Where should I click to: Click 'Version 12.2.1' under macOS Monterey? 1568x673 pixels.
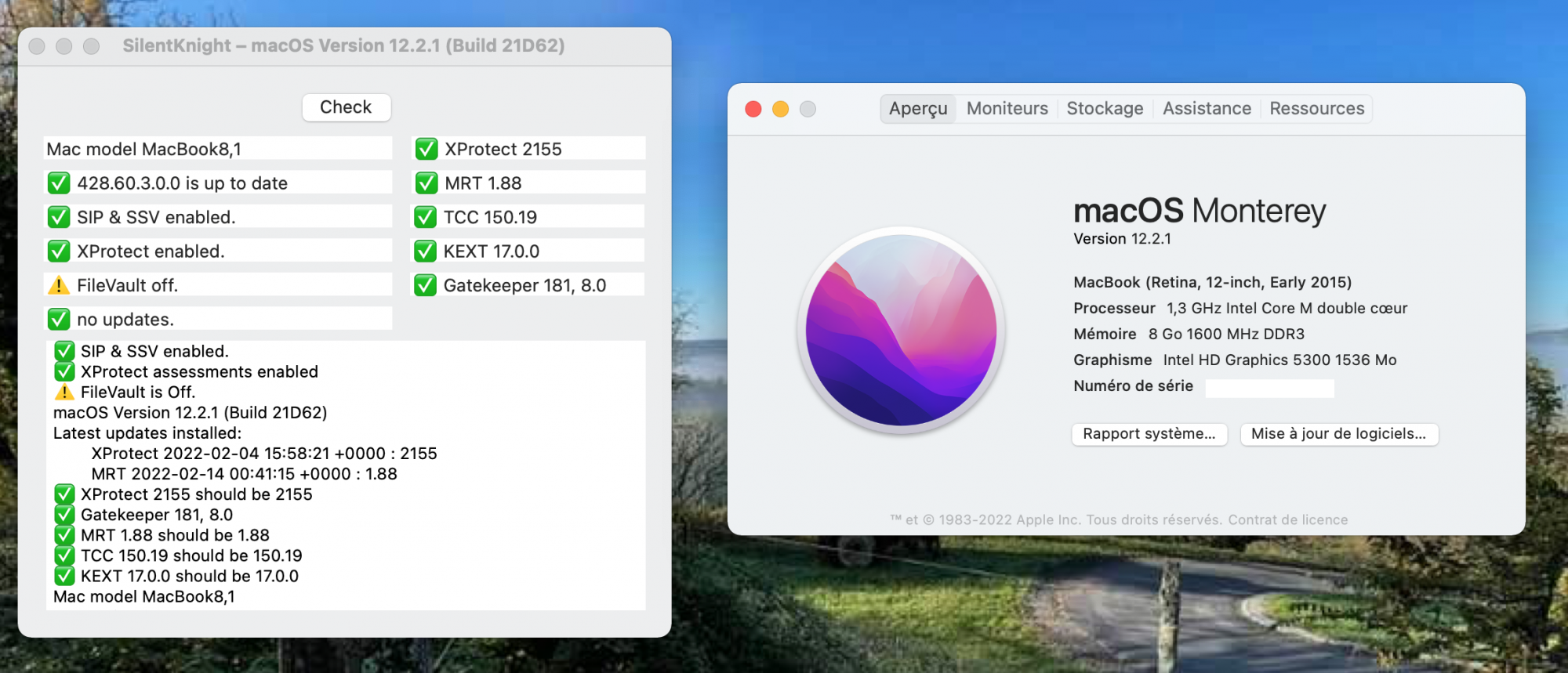click(x=1123, y=239)
